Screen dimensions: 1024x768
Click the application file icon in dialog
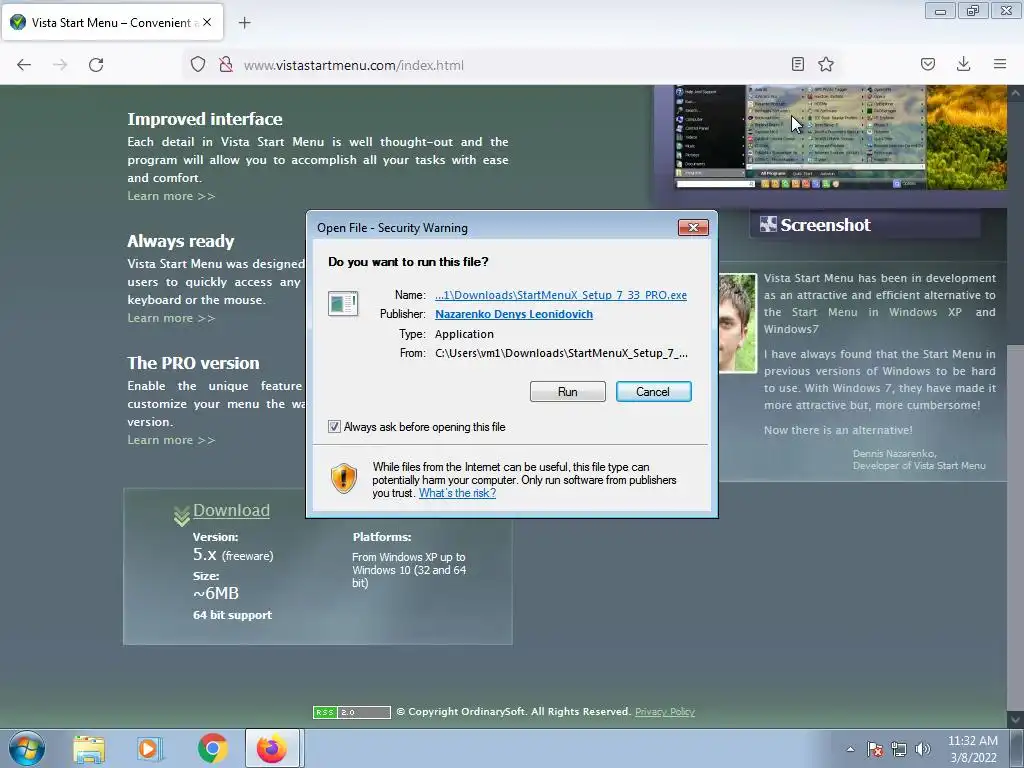pos(343,304)
